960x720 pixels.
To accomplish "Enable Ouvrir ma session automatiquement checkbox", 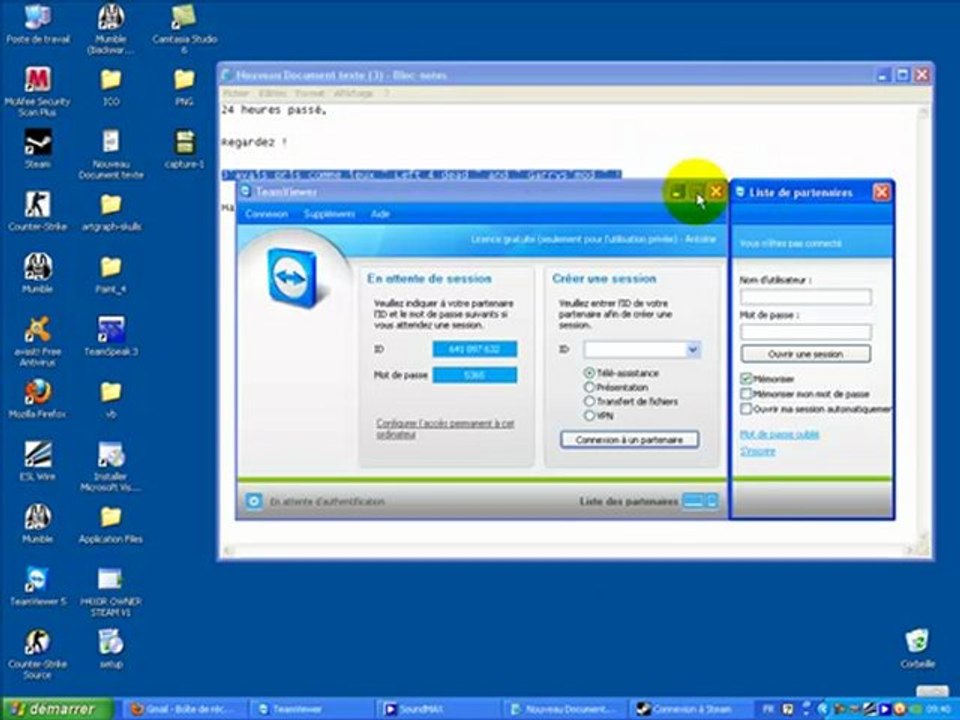I will click(746, 408).
